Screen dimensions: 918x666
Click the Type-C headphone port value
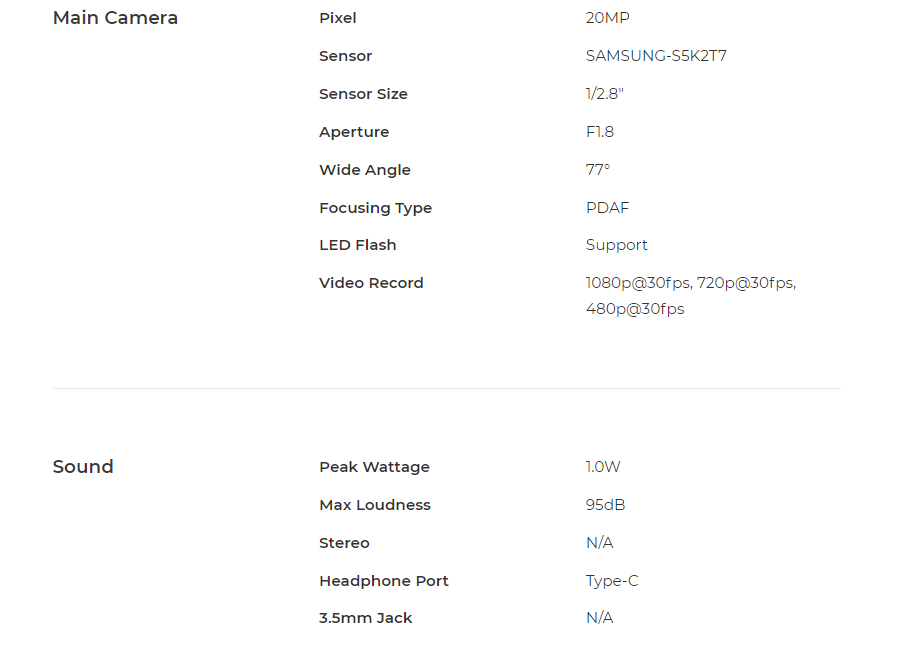(612, 581)
